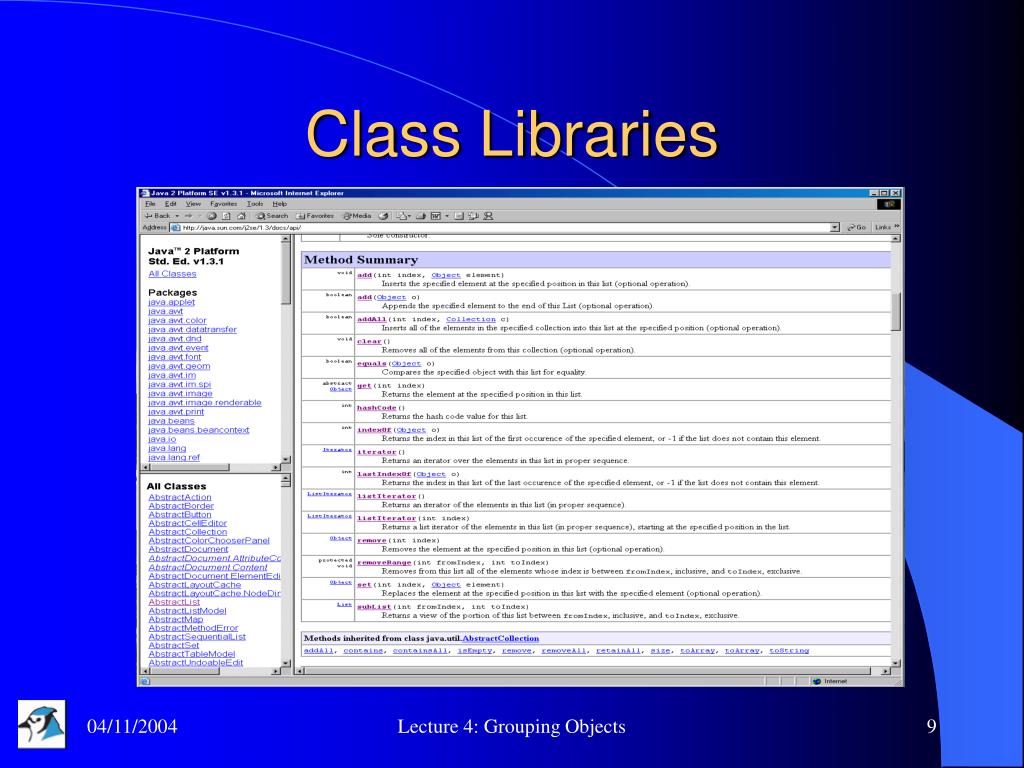Open the java.io package link
Viewport: 1024px width, 768px height.
pyautogui.click(x=162, y=440)
